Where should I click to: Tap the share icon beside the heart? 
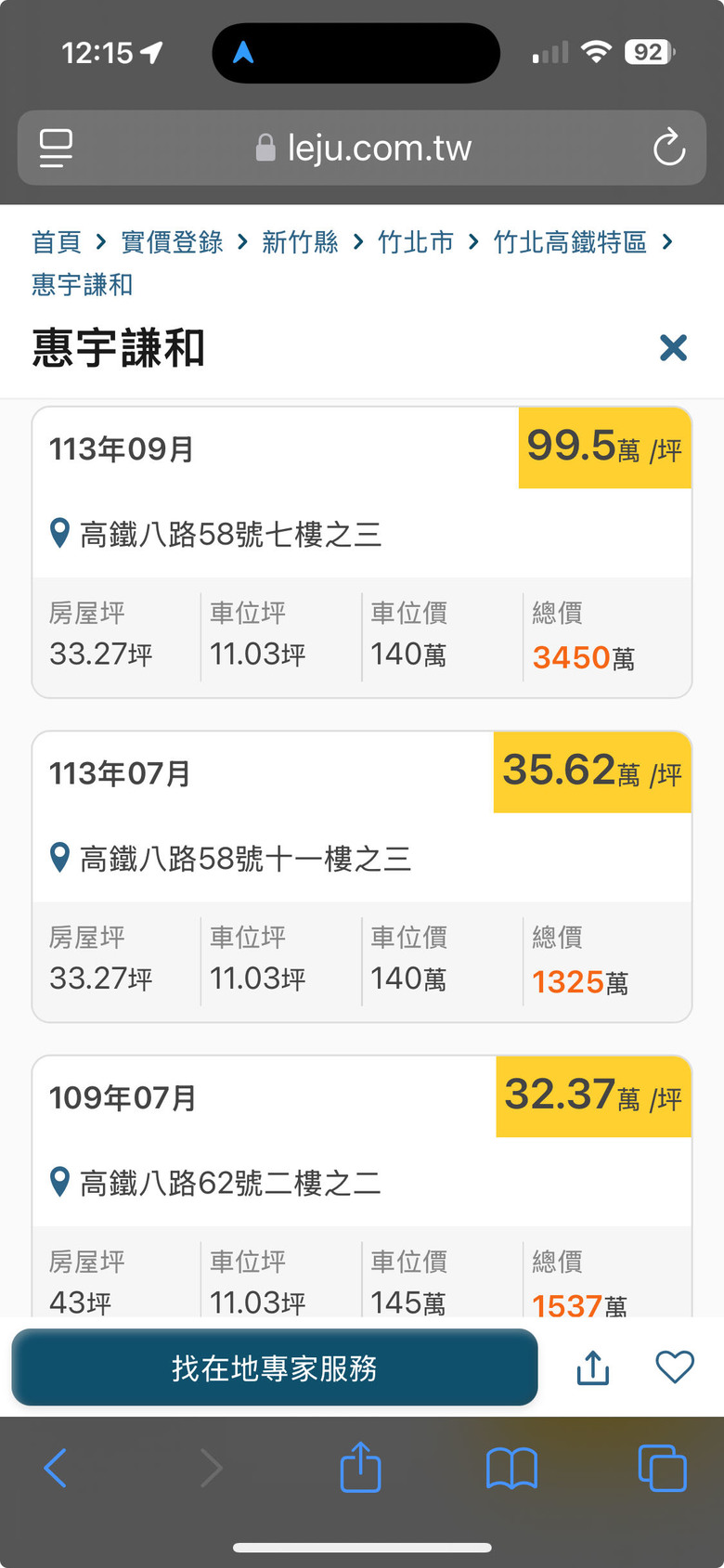point(593,1367)
